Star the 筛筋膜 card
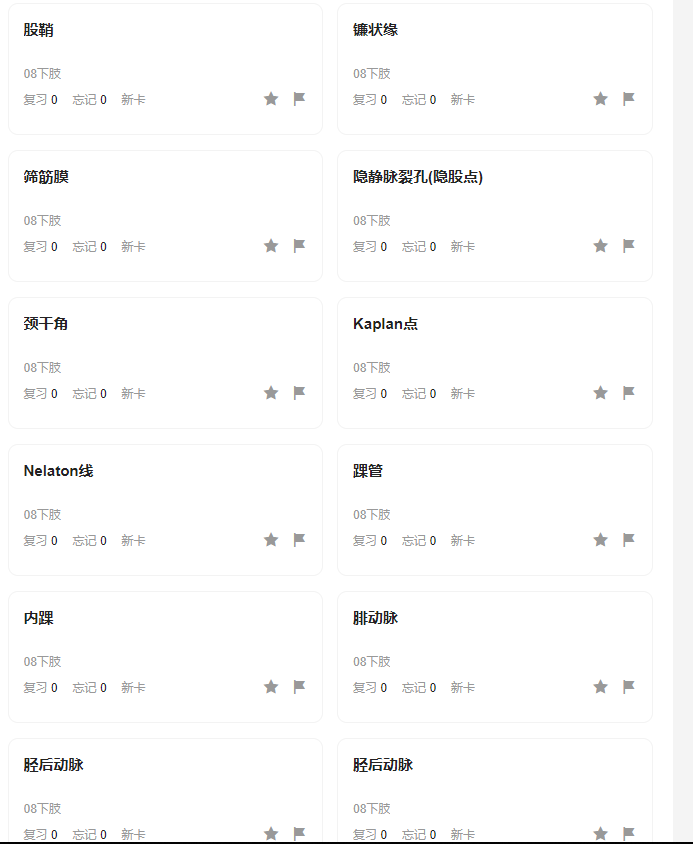The height and width of the screenshot is (844, 693). [271, 246]
